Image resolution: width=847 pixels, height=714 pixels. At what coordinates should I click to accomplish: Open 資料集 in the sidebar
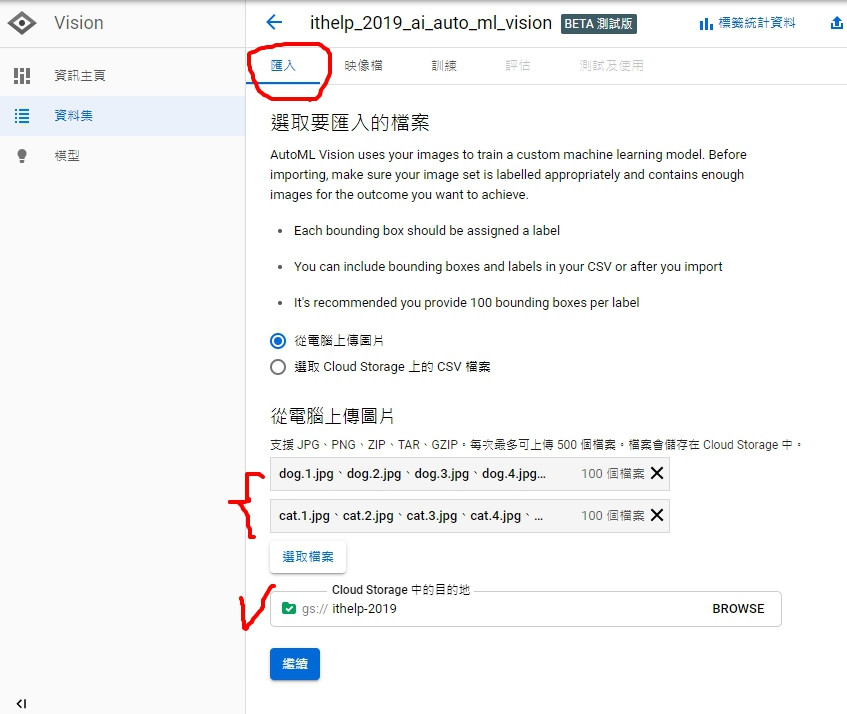click(73, 116)
